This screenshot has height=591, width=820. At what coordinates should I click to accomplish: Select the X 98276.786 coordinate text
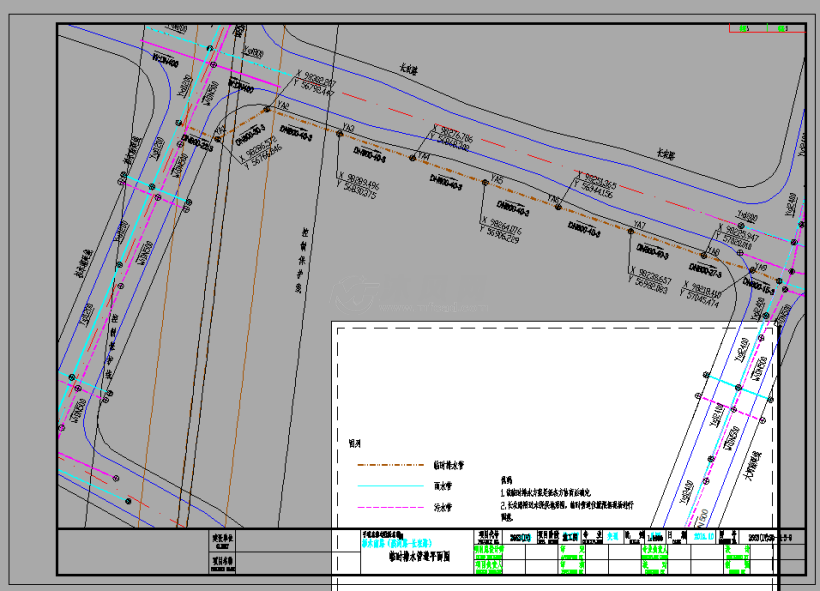pos(453,134)
